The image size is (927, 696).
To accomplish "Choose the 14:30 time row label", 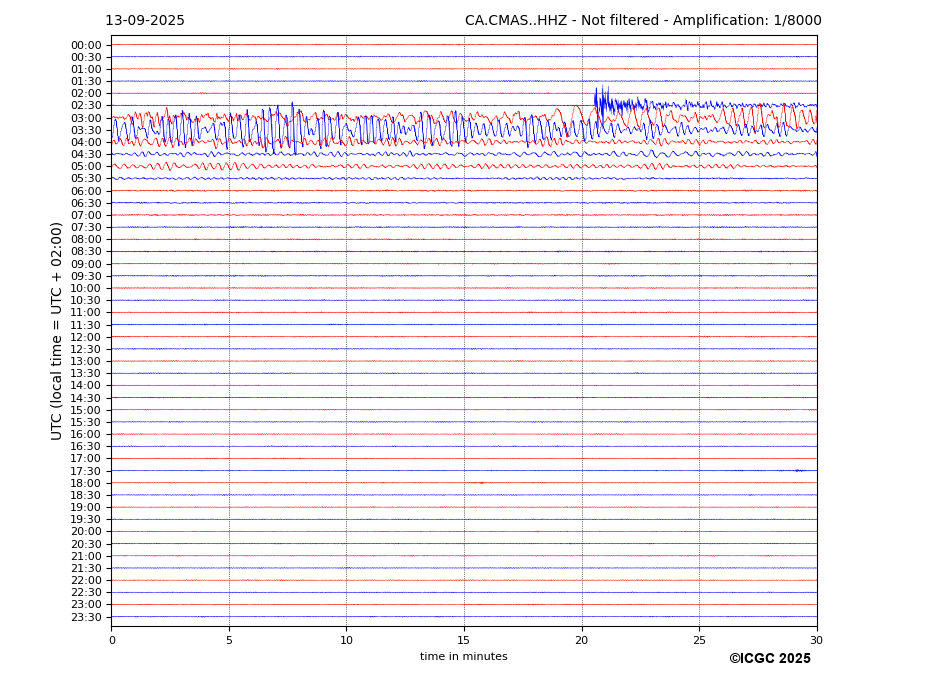I will 86,398.
